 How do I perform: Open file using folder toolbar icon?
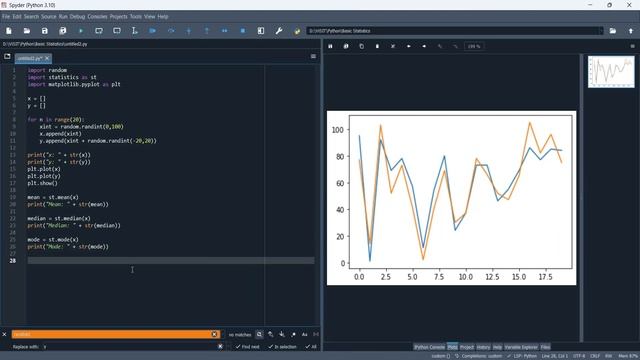(27, 31)
